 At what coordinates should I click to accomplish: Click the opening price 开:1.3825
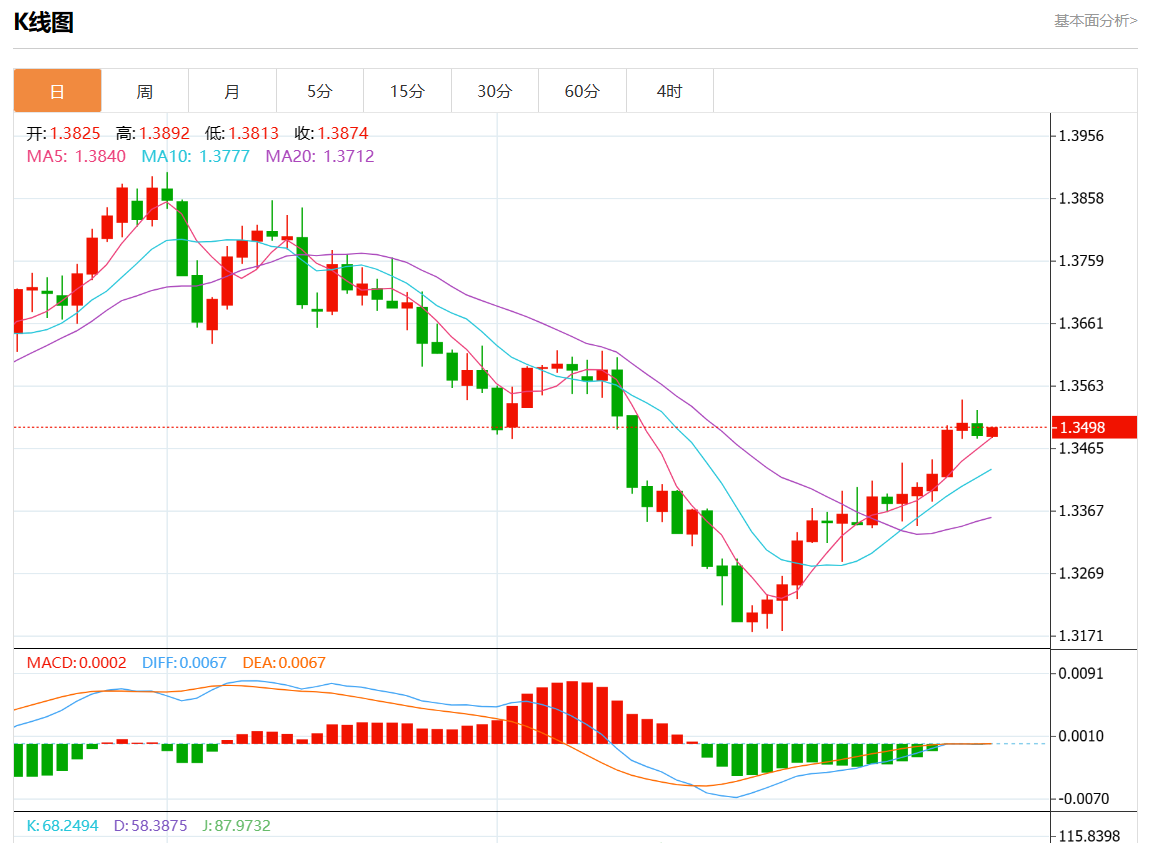tap(63, 133)
